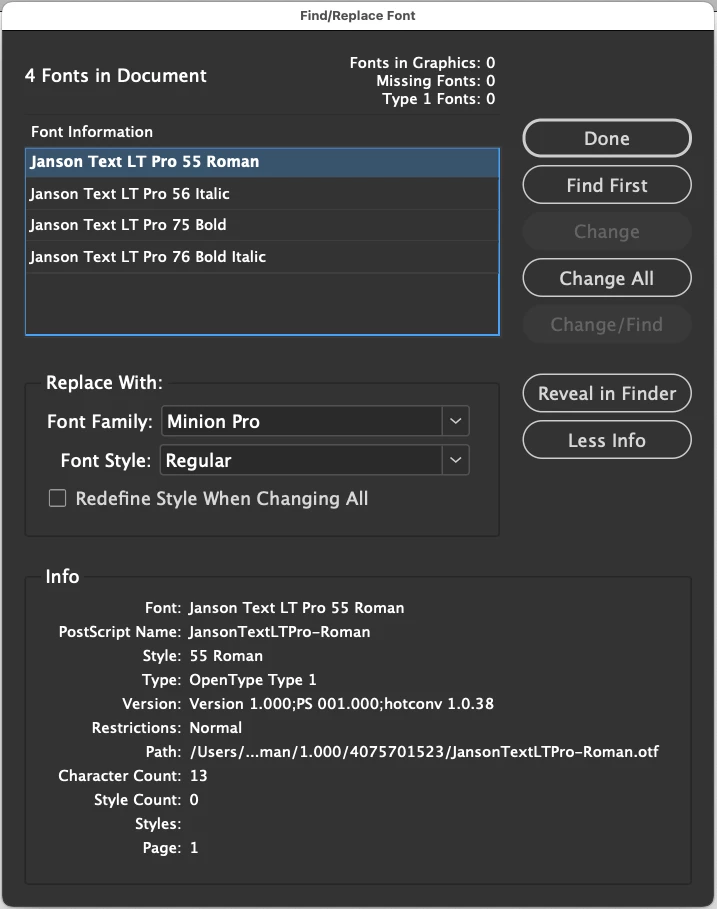Click the Style Count value 0

[x=194, y=799]
